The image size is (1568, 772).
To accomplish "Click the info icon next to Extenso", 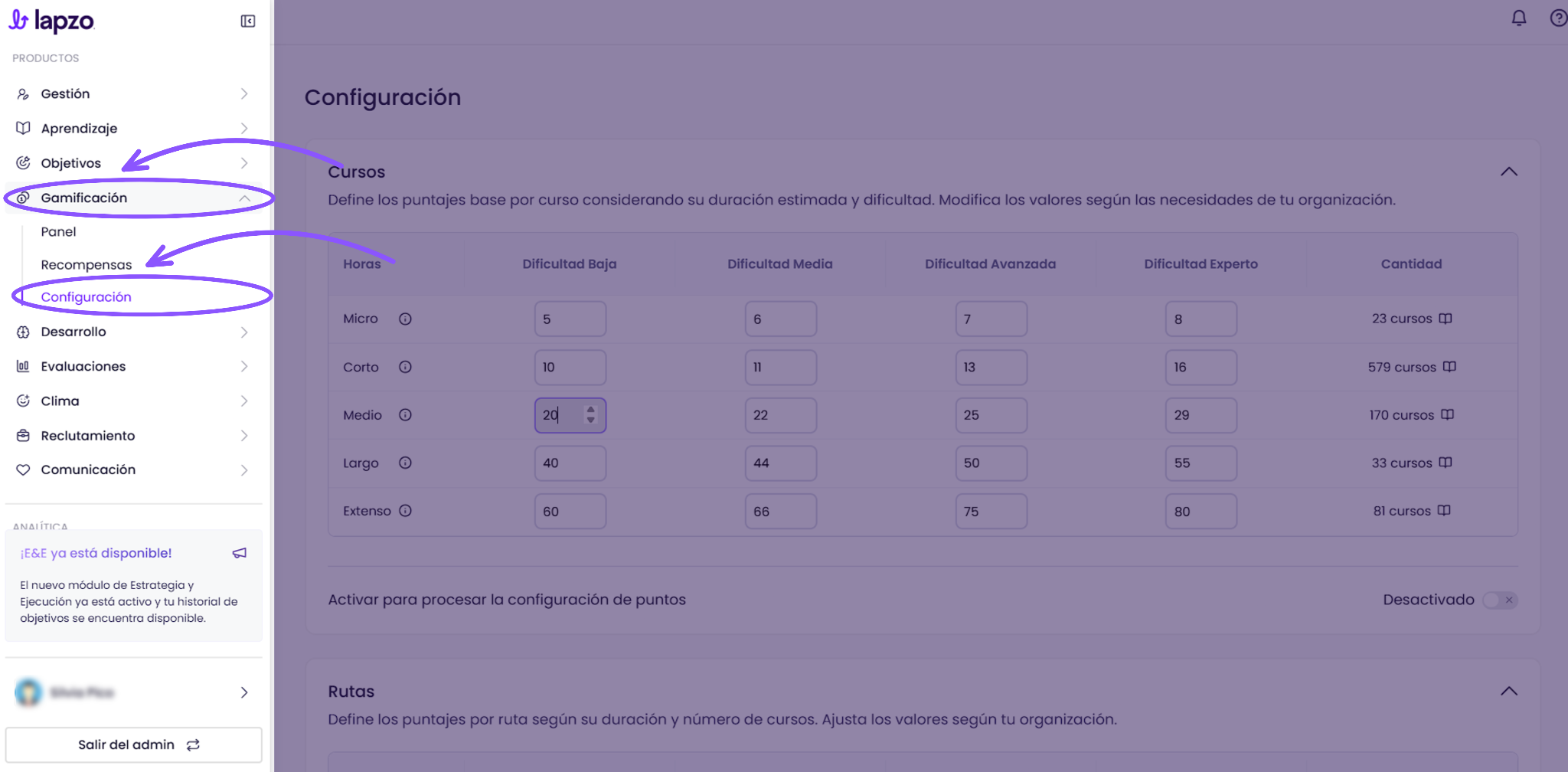I will 405,511.
